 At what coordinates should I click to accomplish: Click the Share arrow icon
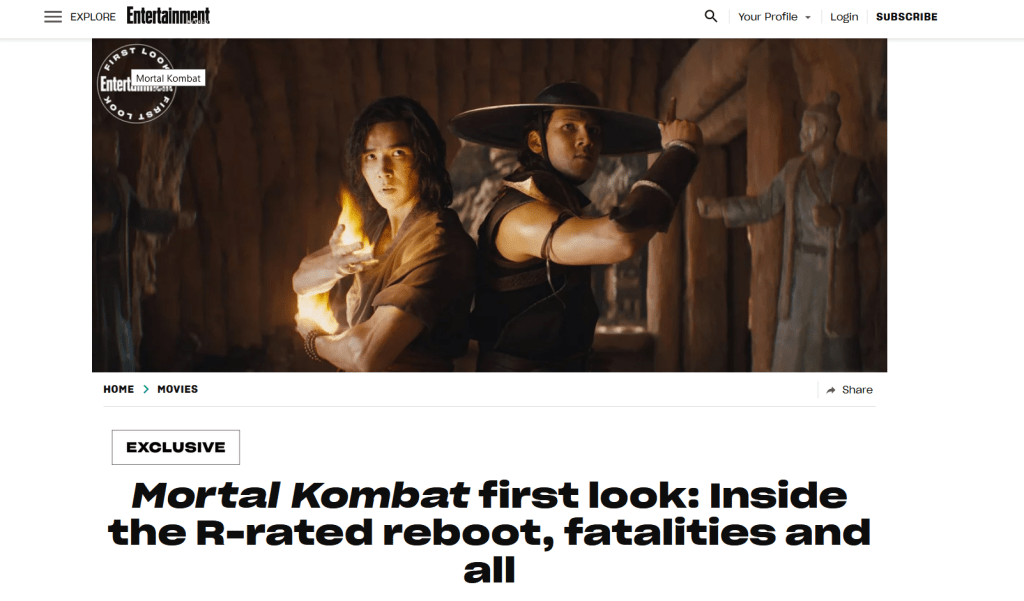pyautogui.click(x=831, y=390)
